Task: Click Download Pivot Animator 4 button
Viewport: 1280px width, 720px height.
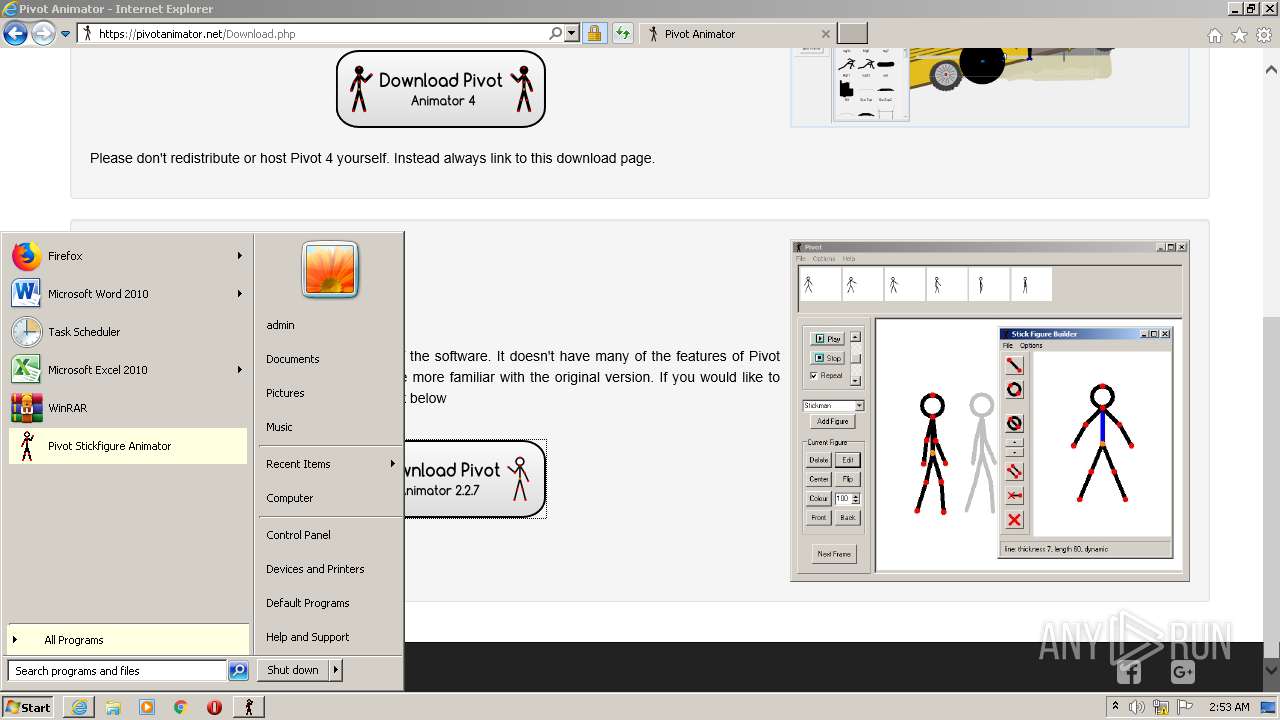Action: 441,89
